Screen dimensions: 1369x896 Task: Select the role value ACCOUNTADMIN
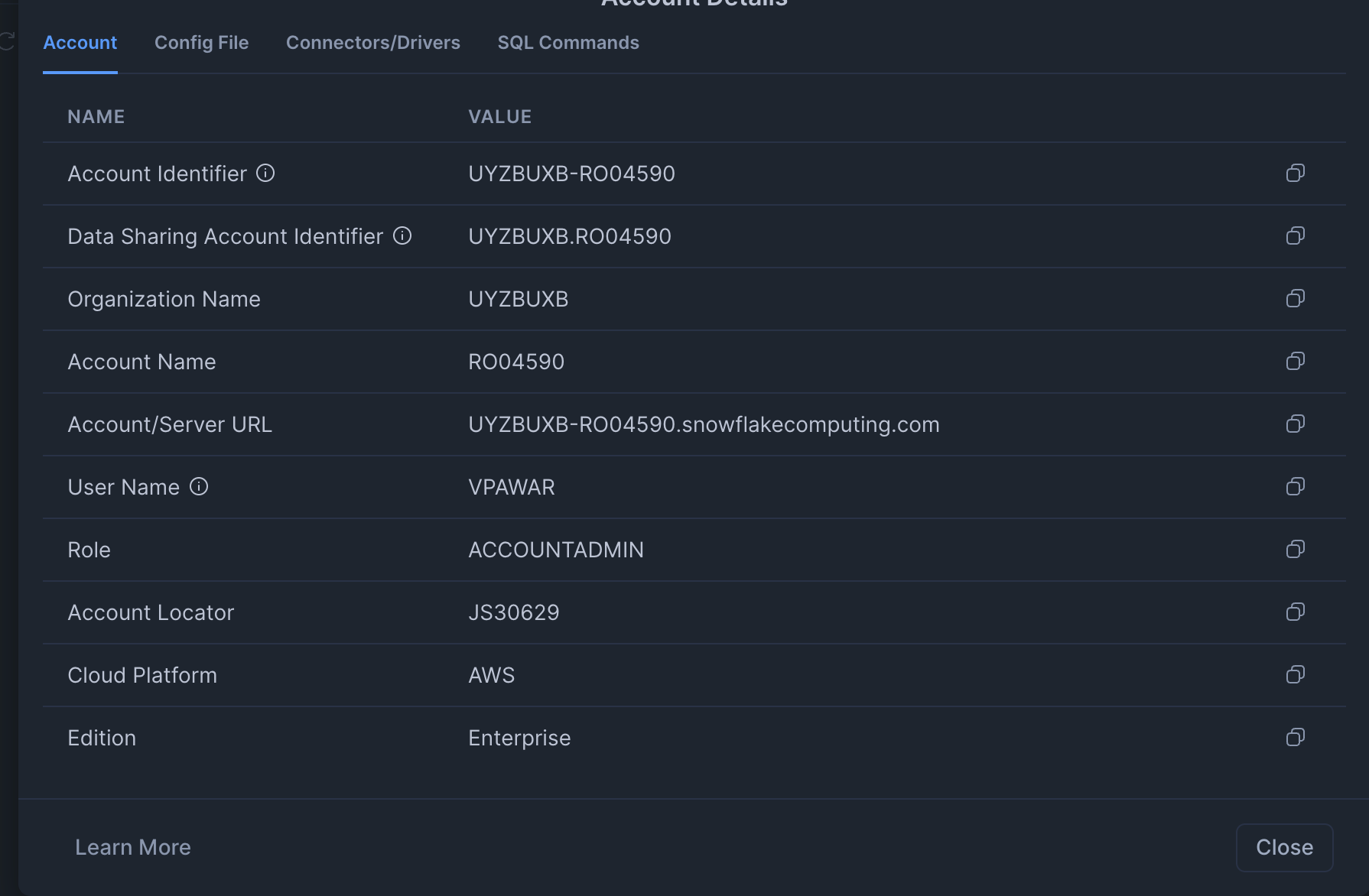pos(556,550)
